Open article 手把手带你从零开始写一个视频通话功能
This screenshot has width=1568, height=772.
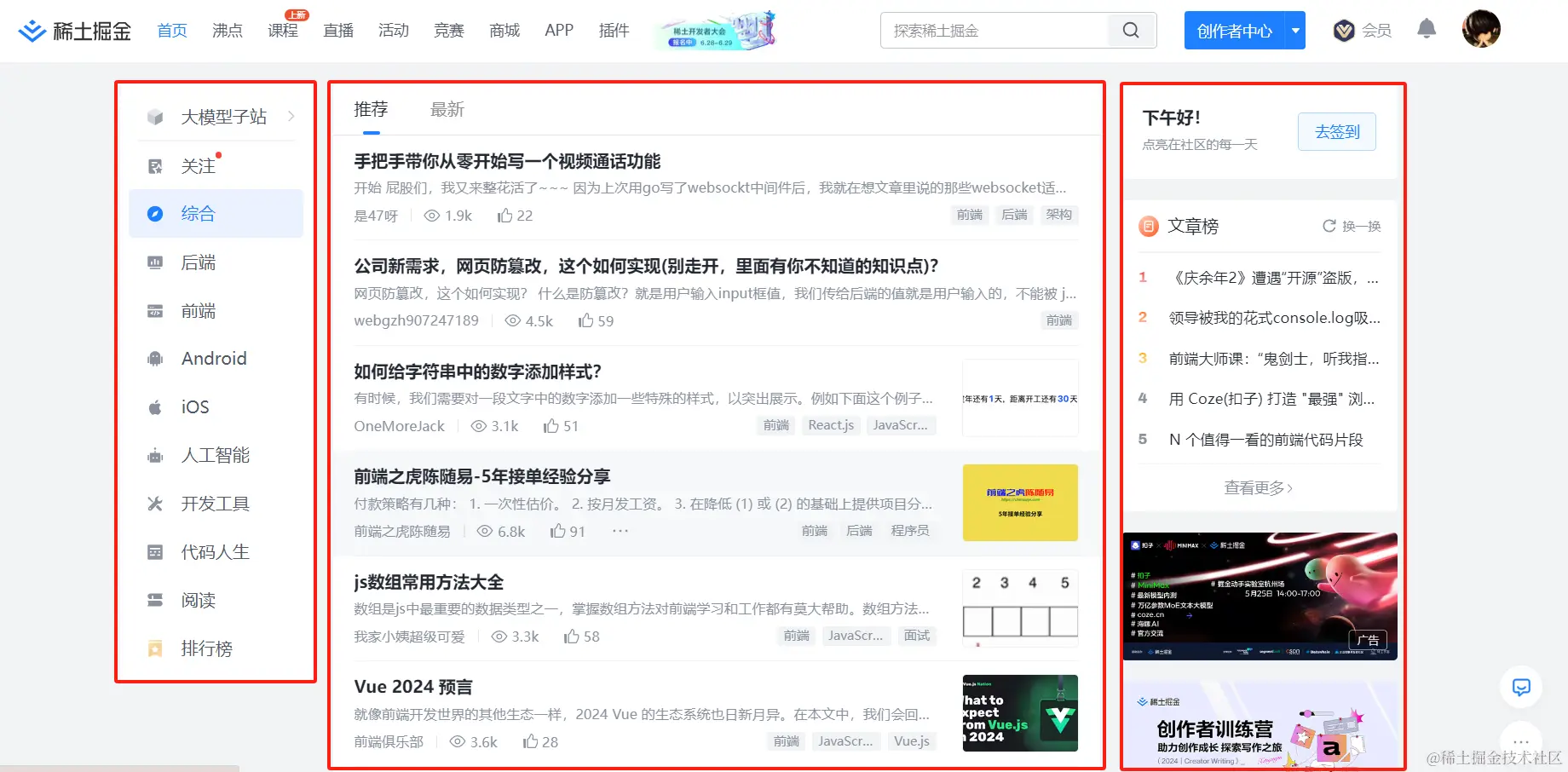click(508, 161)
